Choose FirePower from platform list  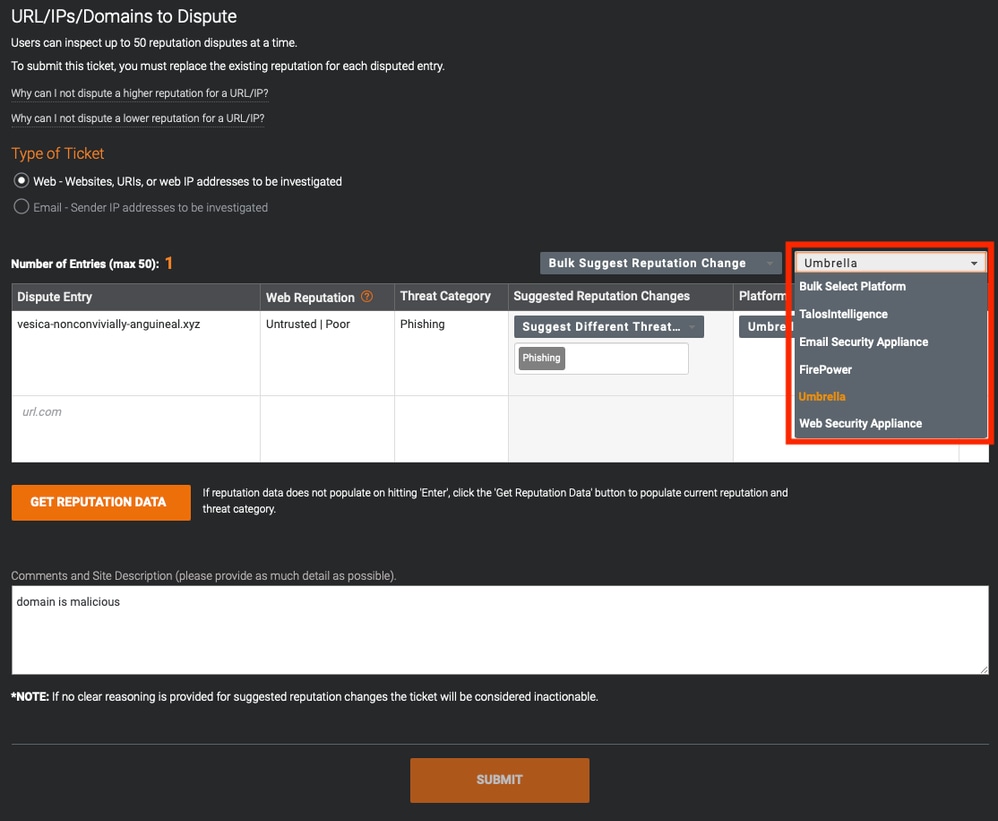pyautogui.click(x=825, y=369)
